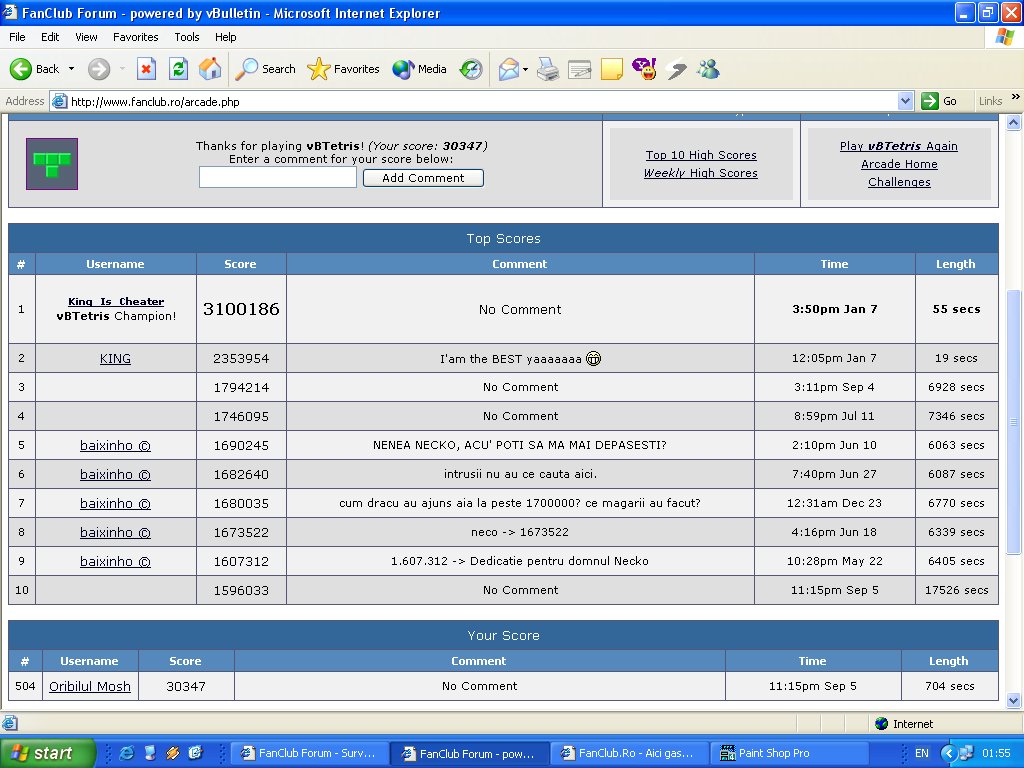Click the gray lightning bolt toolbar icon
Viewport: 1024px width, 768px height.
[677, 69]
